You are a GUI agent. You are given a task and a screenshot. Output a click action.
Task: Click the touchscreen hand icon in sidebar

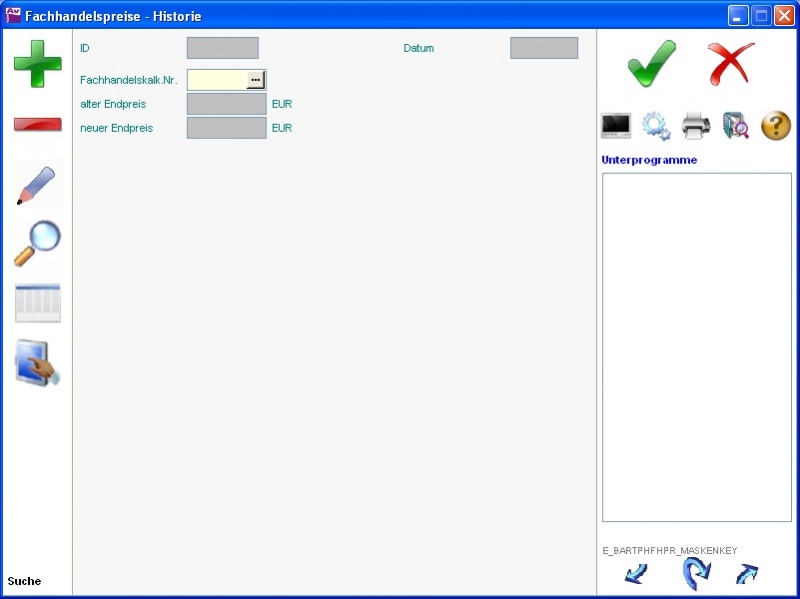[37, 363]
